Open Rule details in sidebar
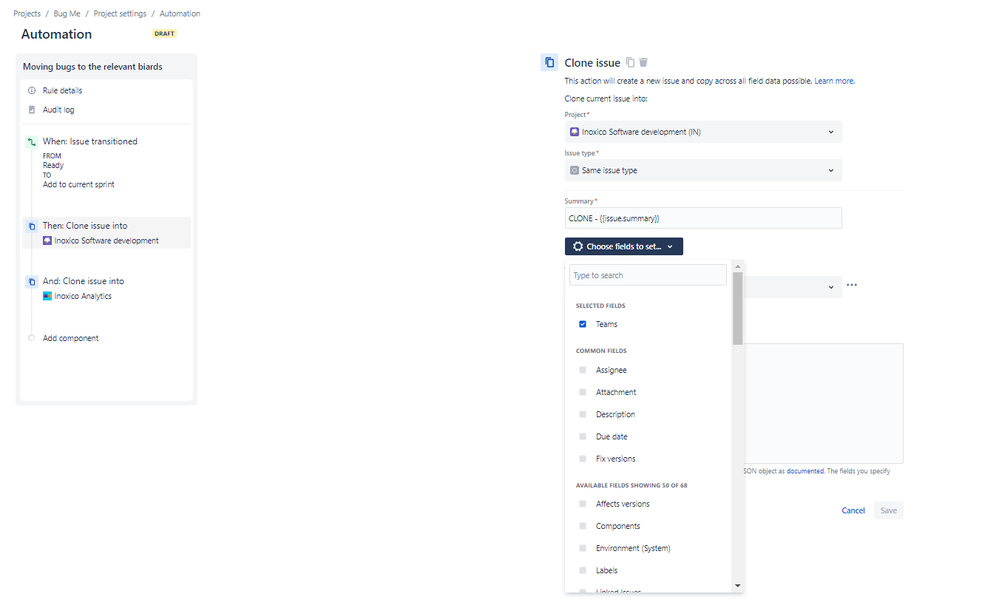 62,91
